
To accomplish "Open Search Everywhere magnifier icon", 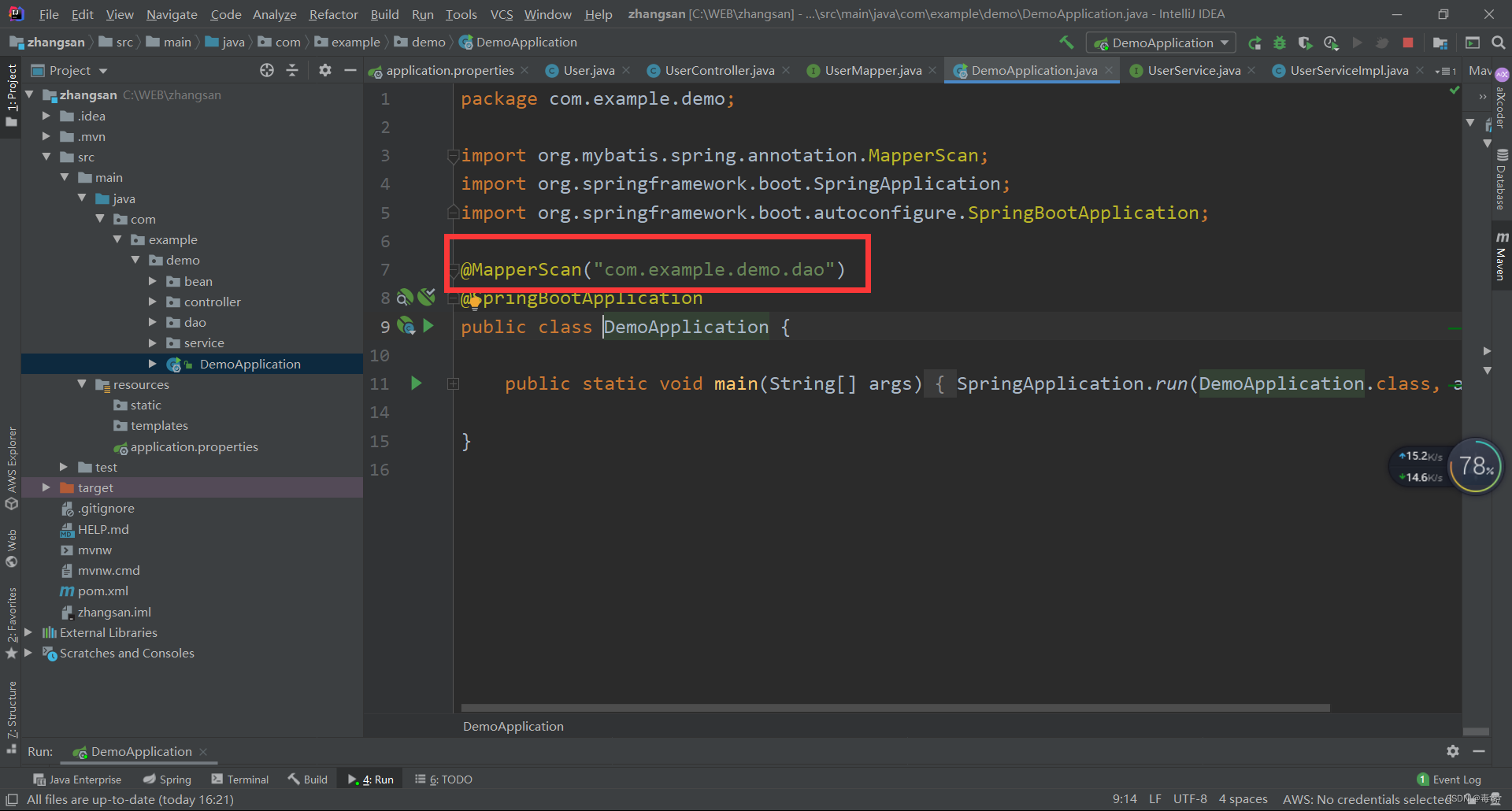I will 1498,43.
